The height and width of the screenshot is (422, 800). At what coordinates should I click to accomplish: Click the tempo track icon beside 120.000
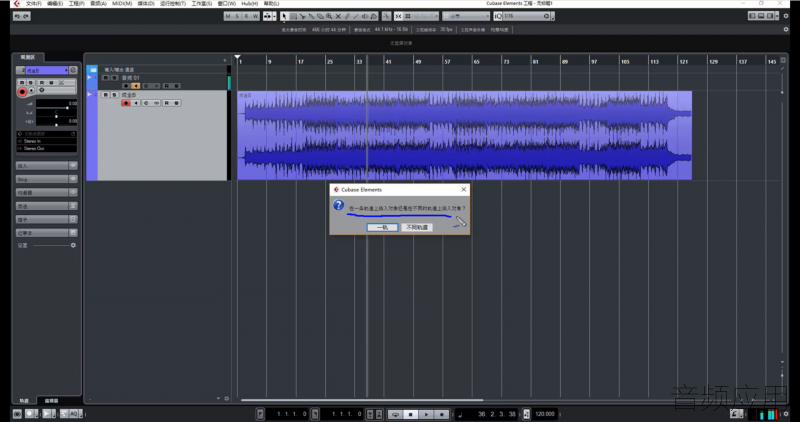[526, 414]
